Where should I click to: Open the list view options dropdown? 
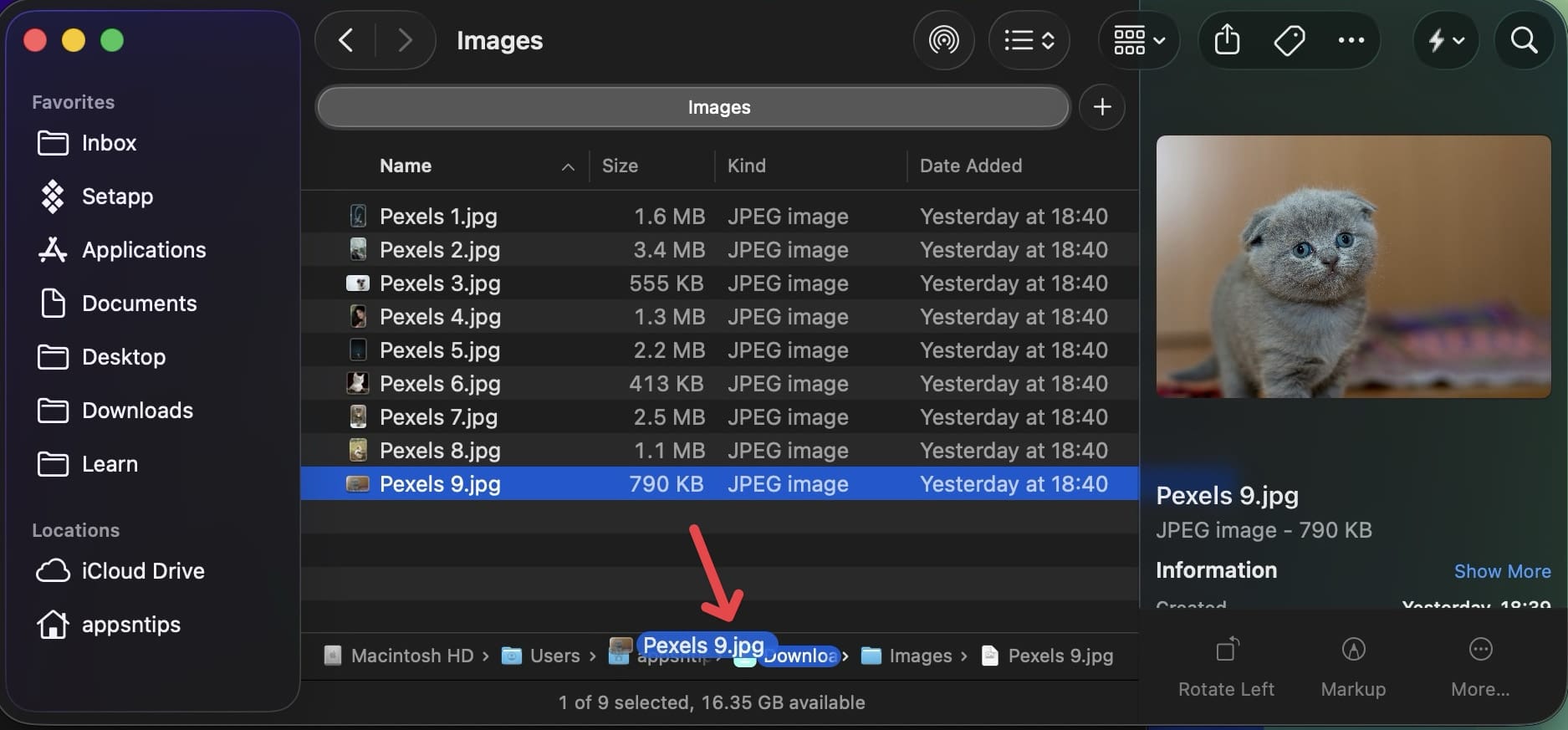click(x=1029, y=40)
